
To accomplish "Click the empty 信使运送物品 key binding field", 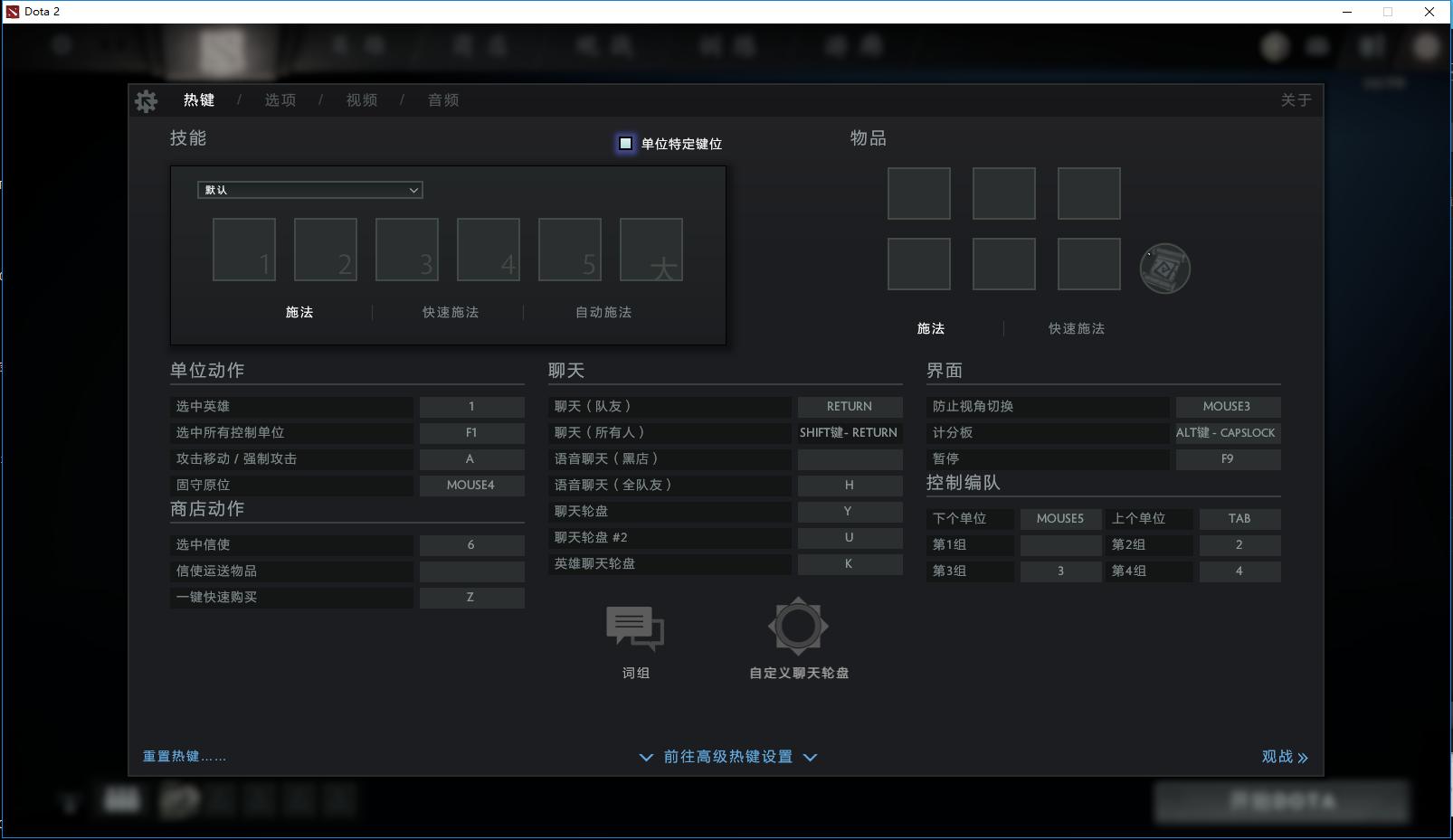I will (x=471, y=571).
